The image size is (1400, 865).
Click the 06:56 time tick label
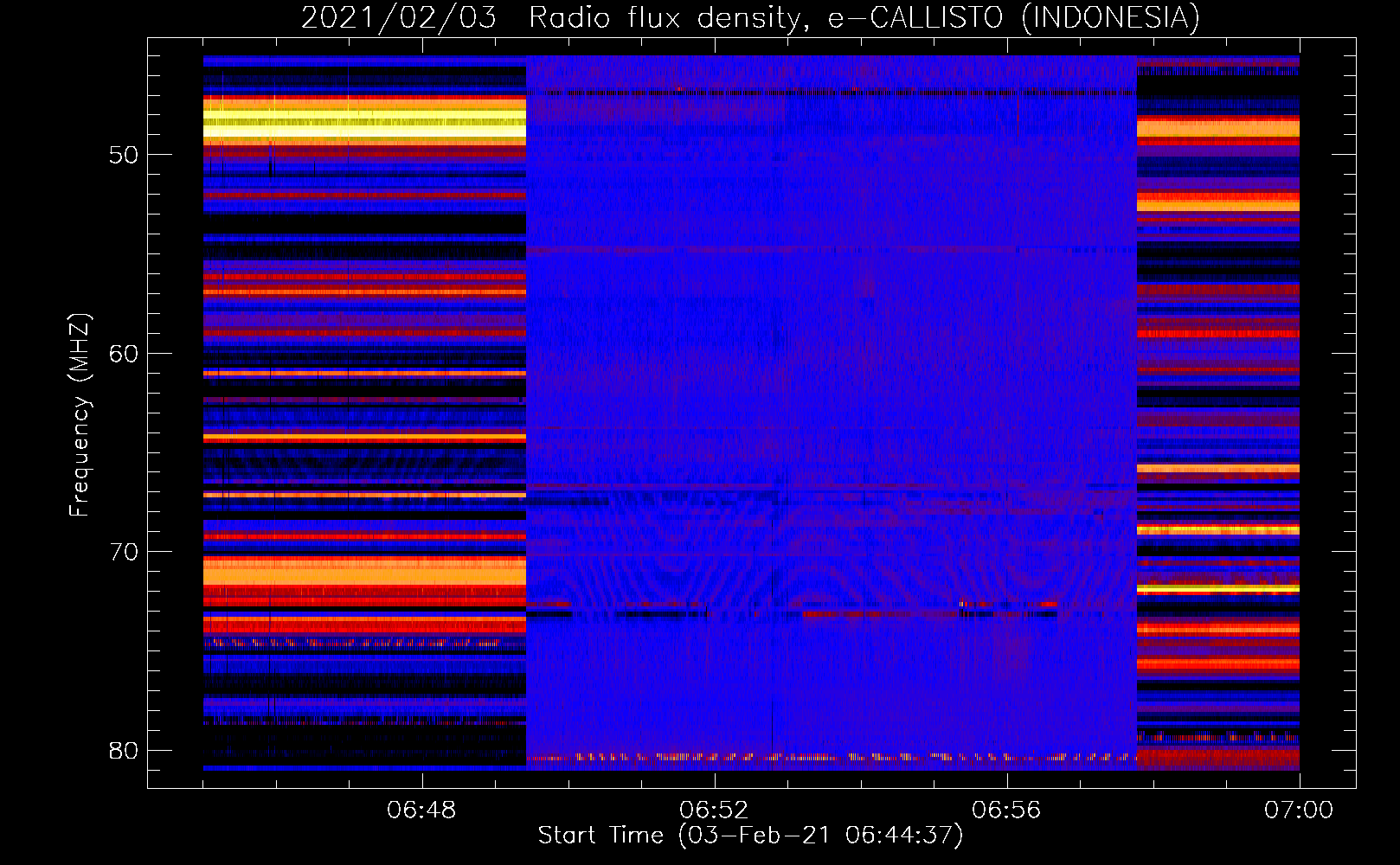click(x=1006, y=810)
